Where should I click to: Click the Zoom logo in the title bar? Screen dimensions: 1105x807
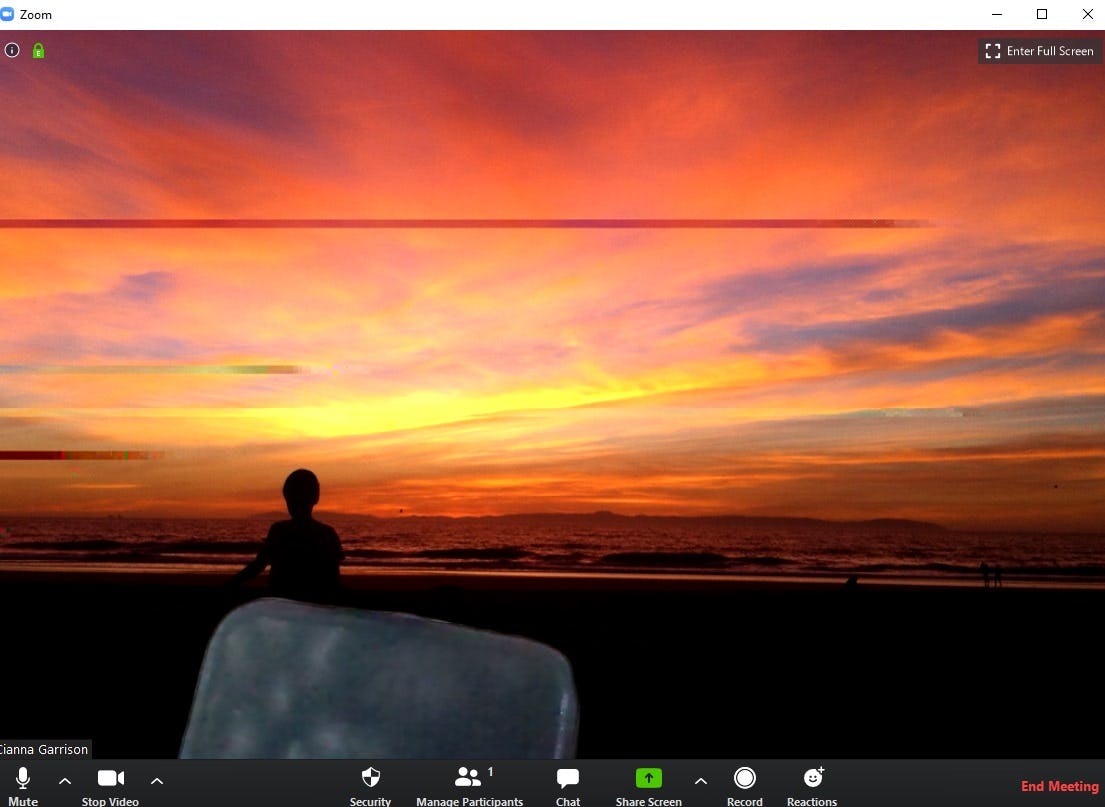8,14
